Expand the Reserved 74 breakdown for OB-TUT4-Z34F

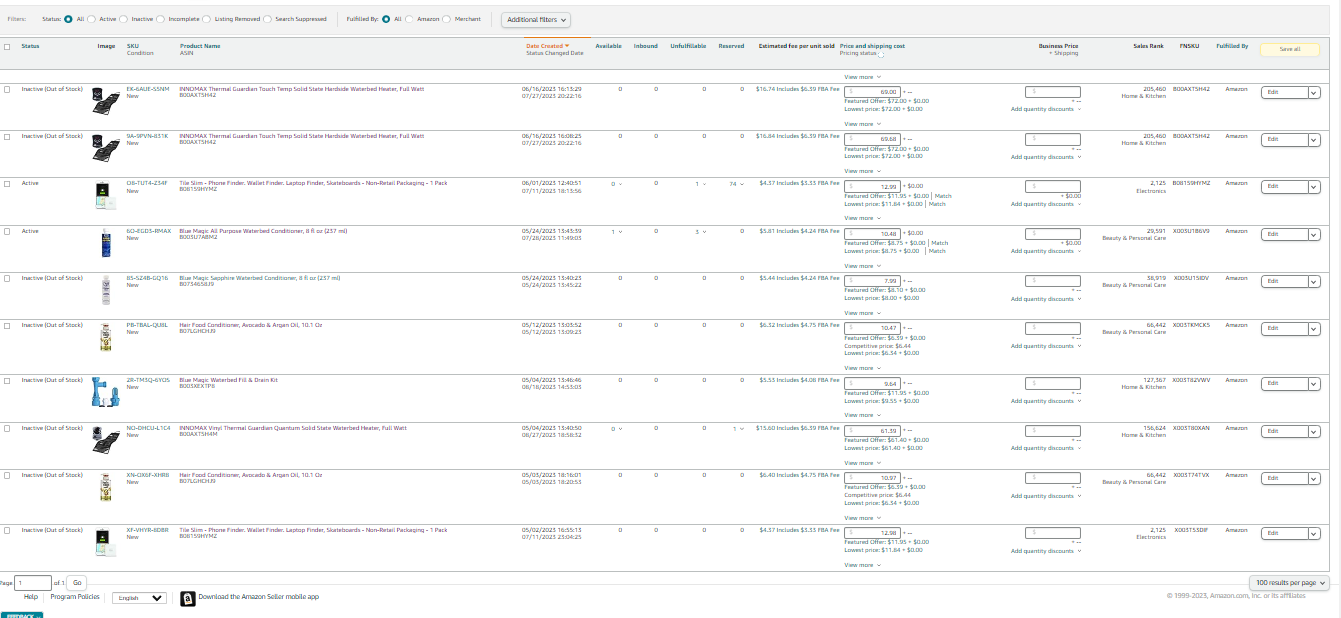pyautogui.click(x=737, y=184)
